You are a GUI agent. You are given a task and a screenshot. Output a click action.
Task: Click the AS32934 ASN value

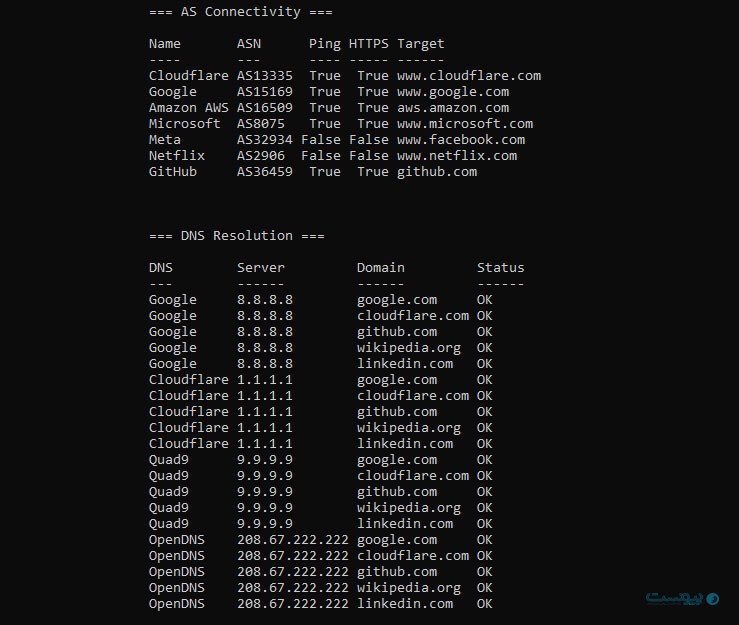tap(265, 140)
